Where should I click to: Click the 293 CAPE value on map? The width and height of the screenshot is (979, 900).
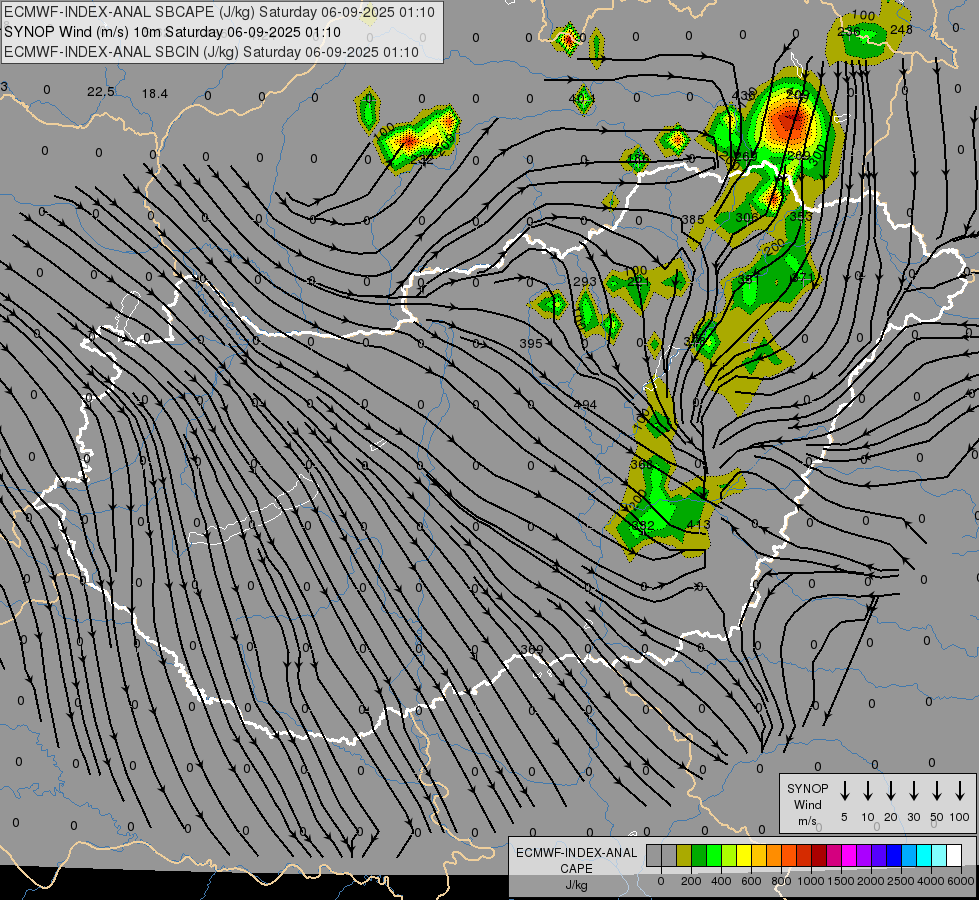coord(585,282)
